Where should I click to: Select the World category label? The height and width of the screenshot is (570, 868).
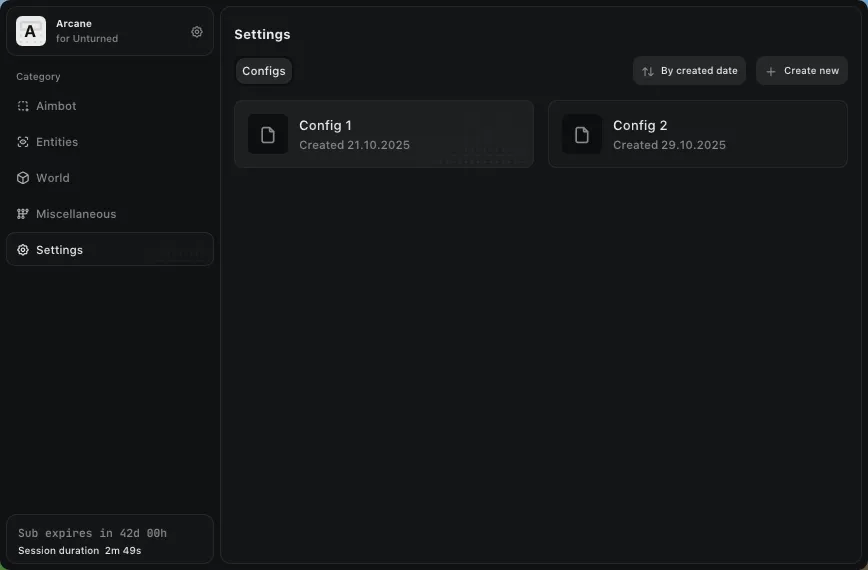click(x=53, y=178)
